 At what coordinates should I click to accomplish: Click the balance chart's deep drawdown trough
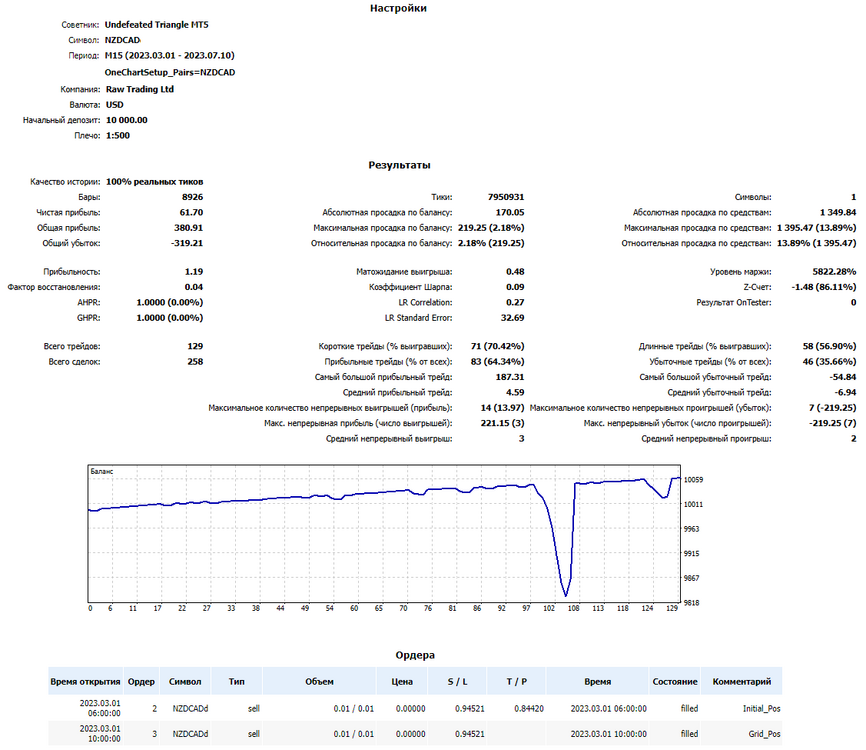coord(566,594)
